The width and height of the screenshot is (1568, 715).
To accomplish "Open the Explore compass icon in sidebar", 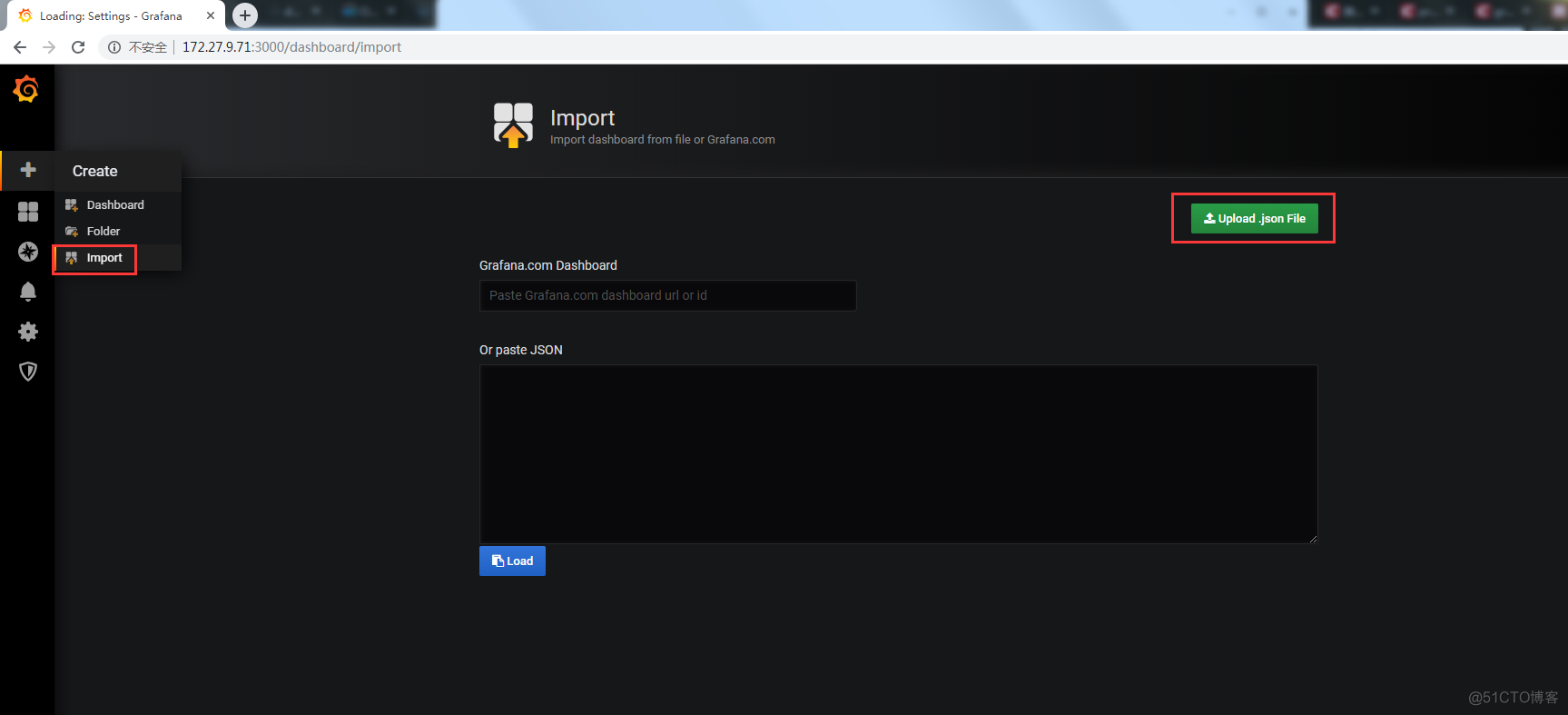I will pyautogui.click(x=28, y=252).
